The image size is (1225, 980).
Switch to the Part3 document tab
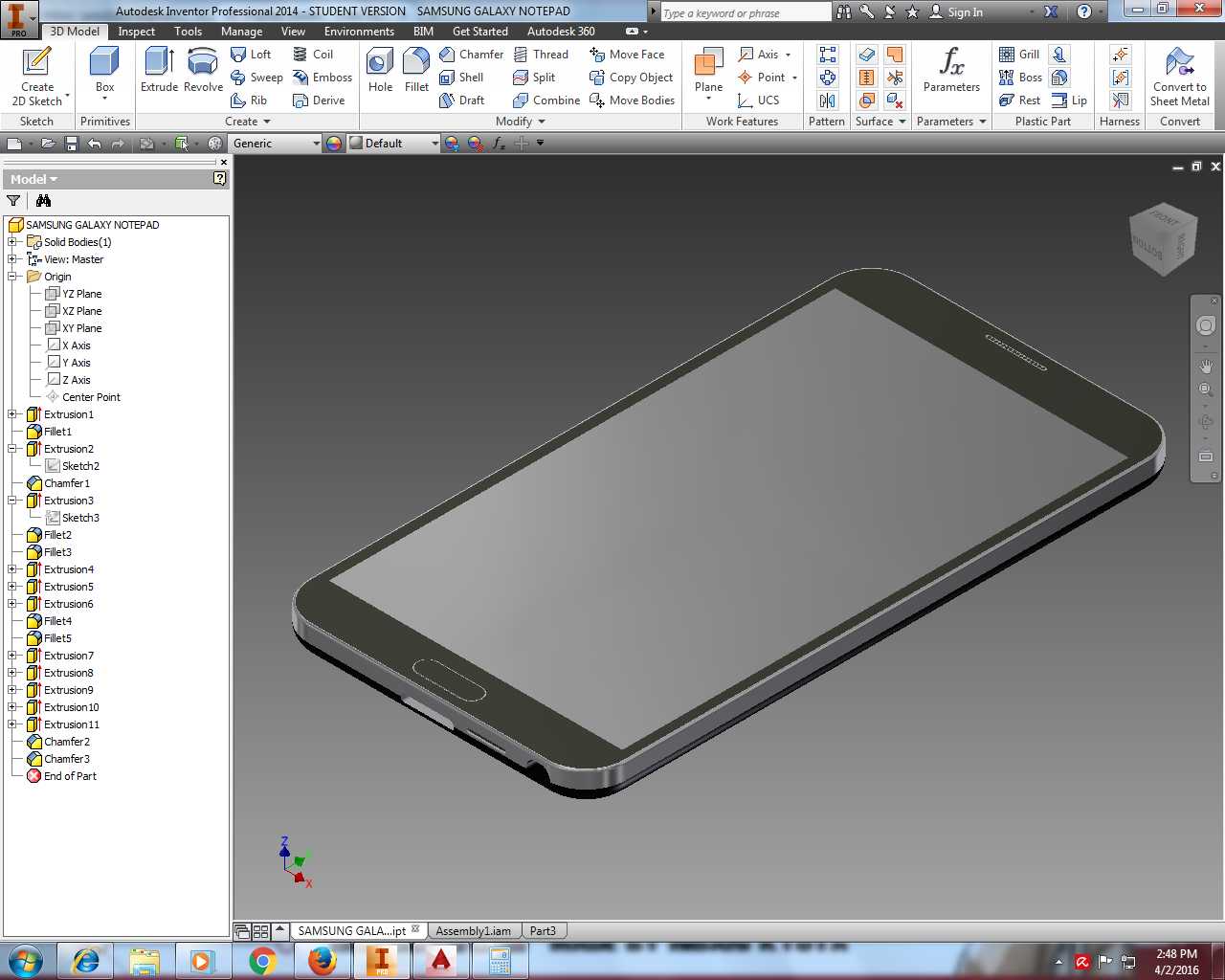point(543,931)
